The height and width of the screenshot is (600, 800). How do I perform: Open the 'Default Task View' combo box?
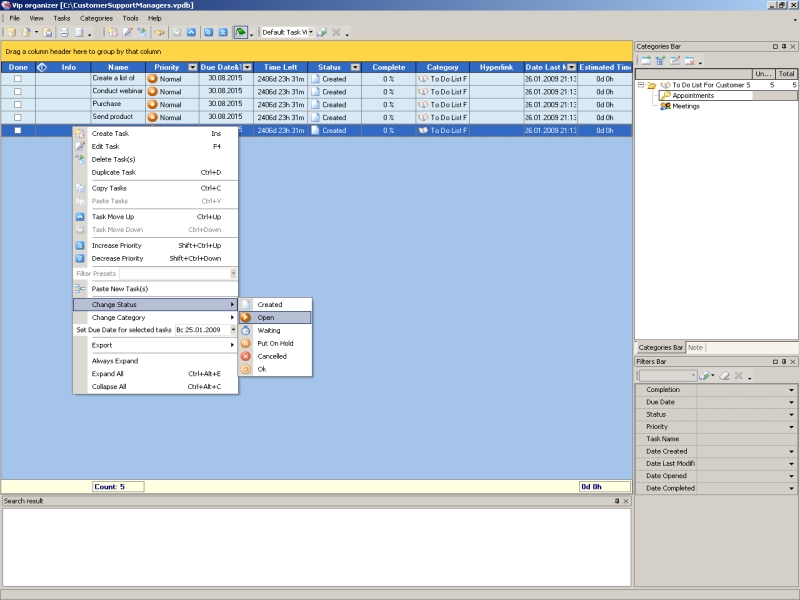coord(311,32)
